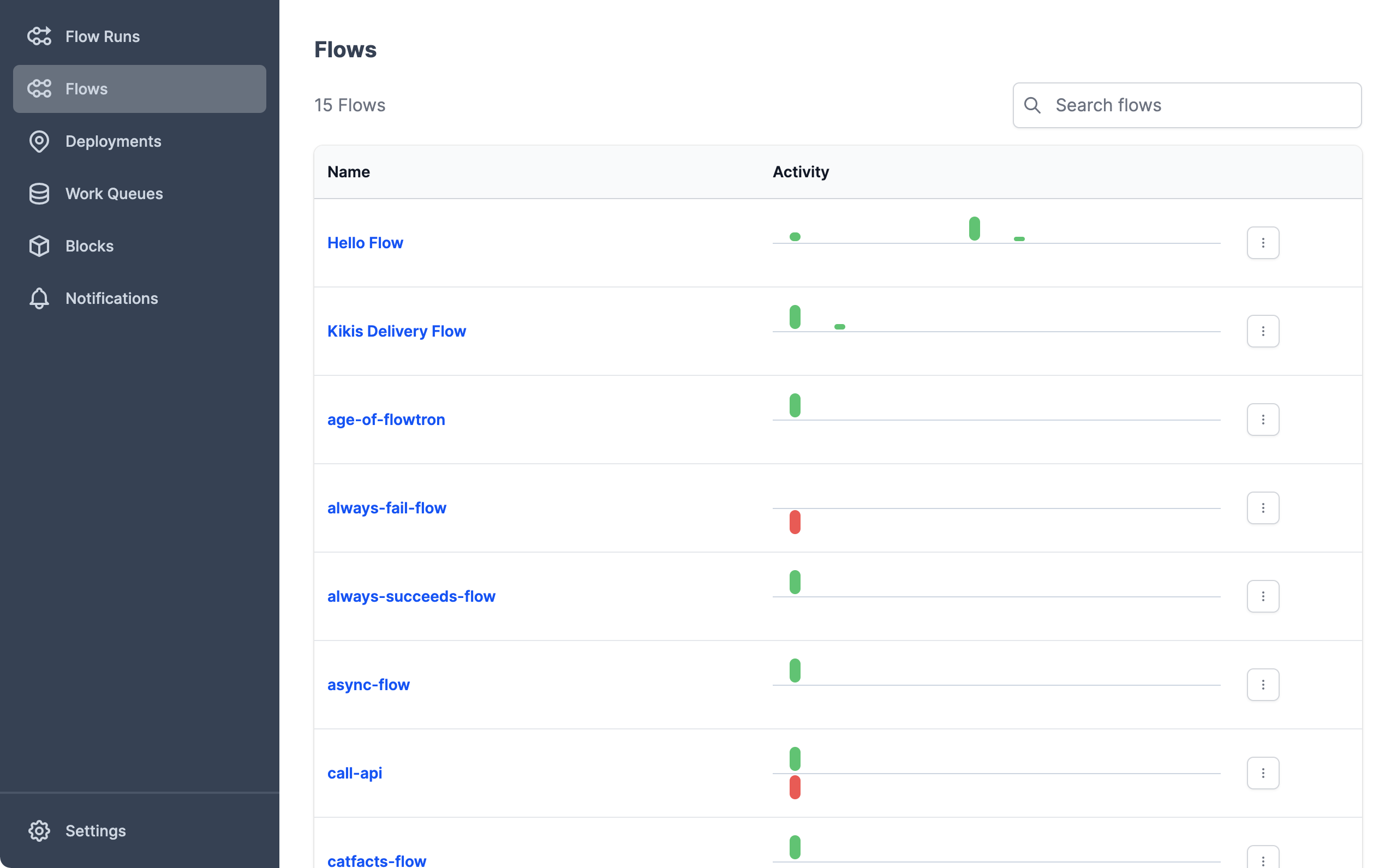The width and height of the screenshot is (1397, 868).
Task: Open the call-api flow
Action: coord(355,773)
